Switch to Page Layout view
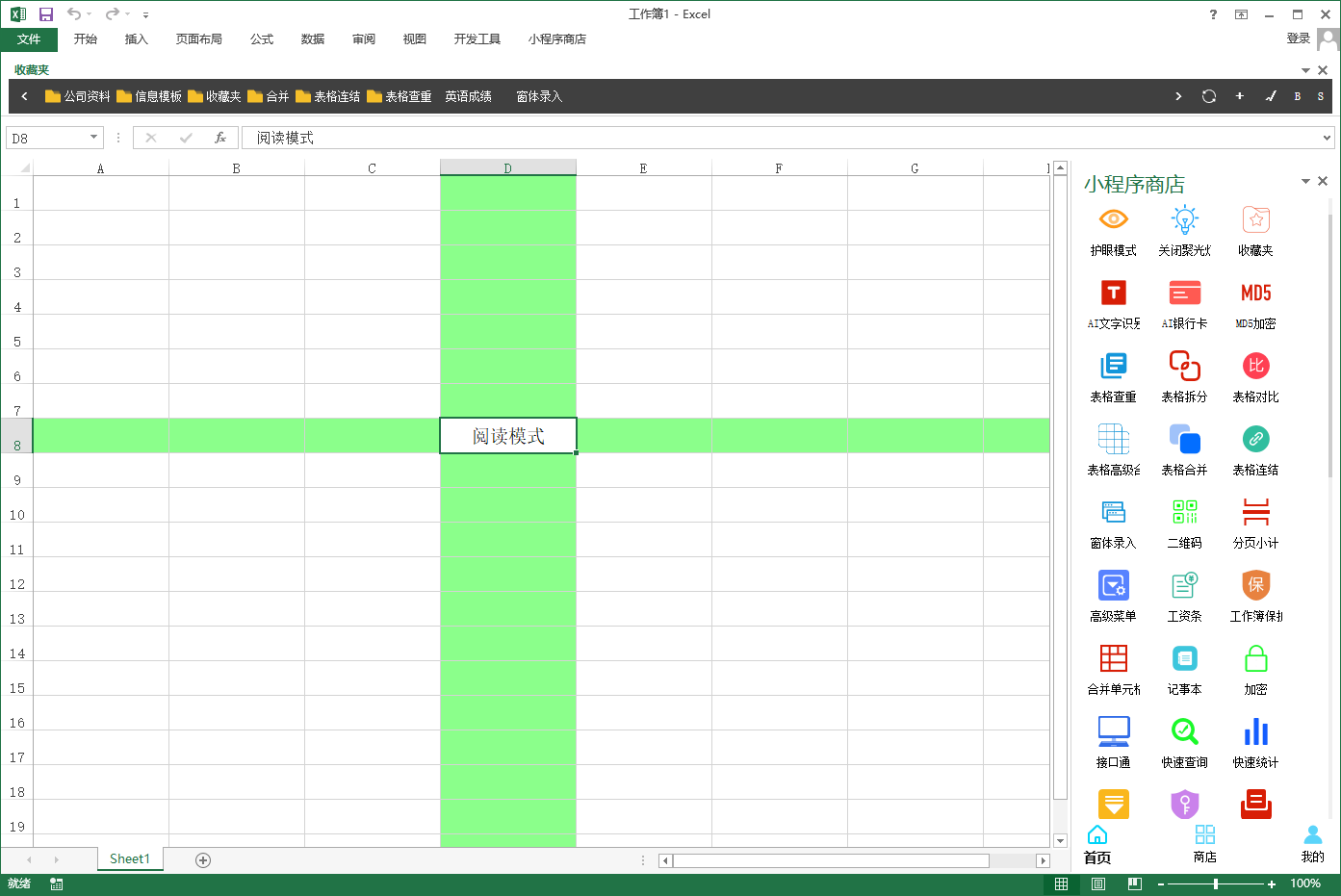This screenshot has width=1341, height=896. [1098, 883]
